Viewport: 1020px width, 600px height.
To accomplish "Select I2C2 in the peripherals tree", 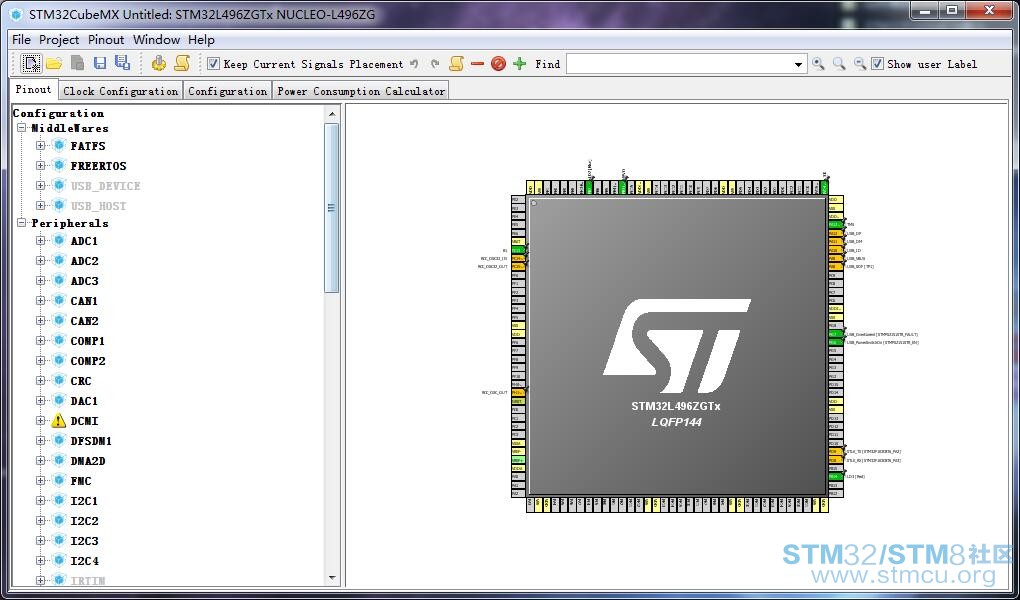I will (x=85, y=521).
